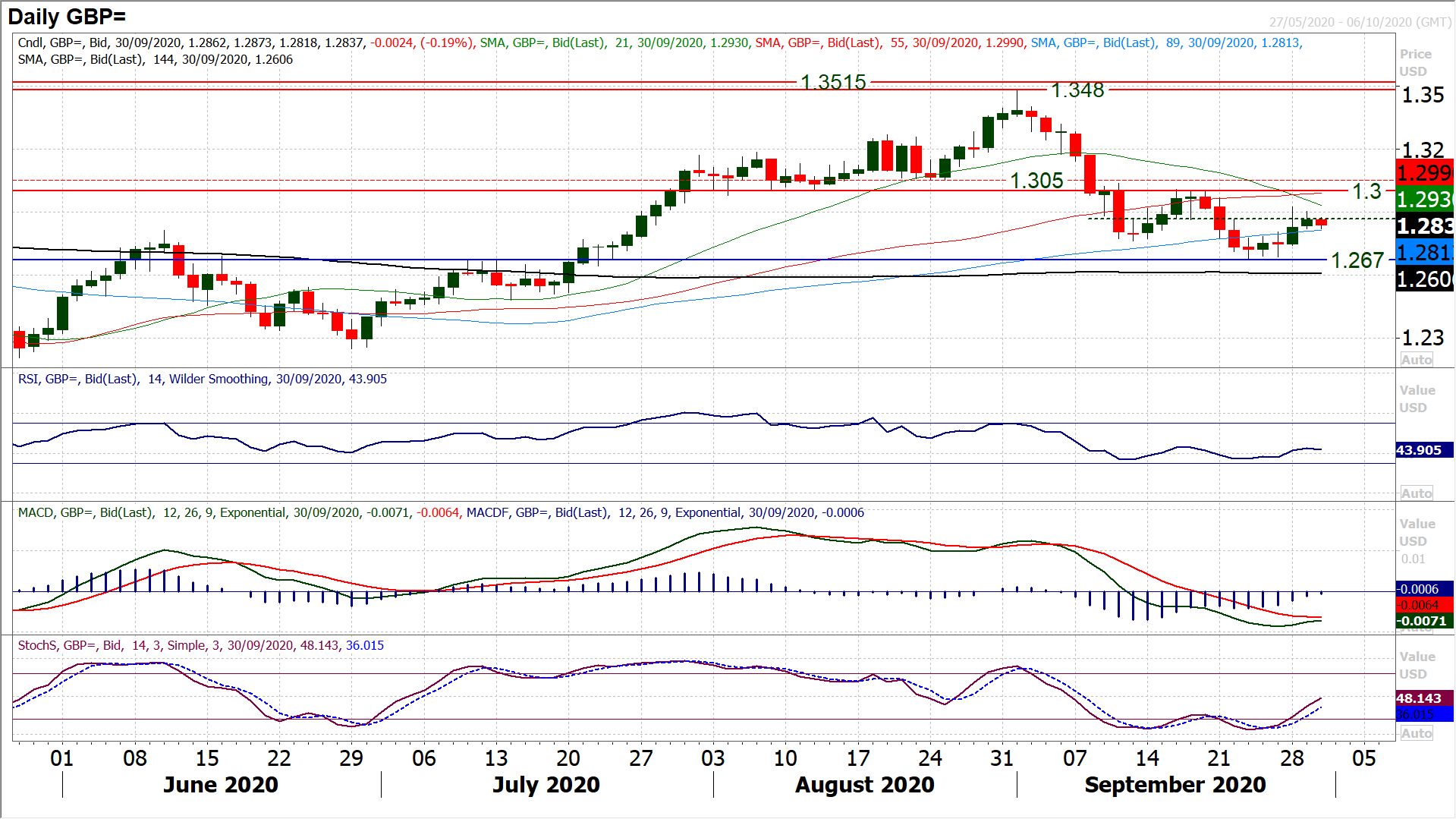1456x819 pixels.
Task: Click the StochS indicator legend text
Action: 200,645
